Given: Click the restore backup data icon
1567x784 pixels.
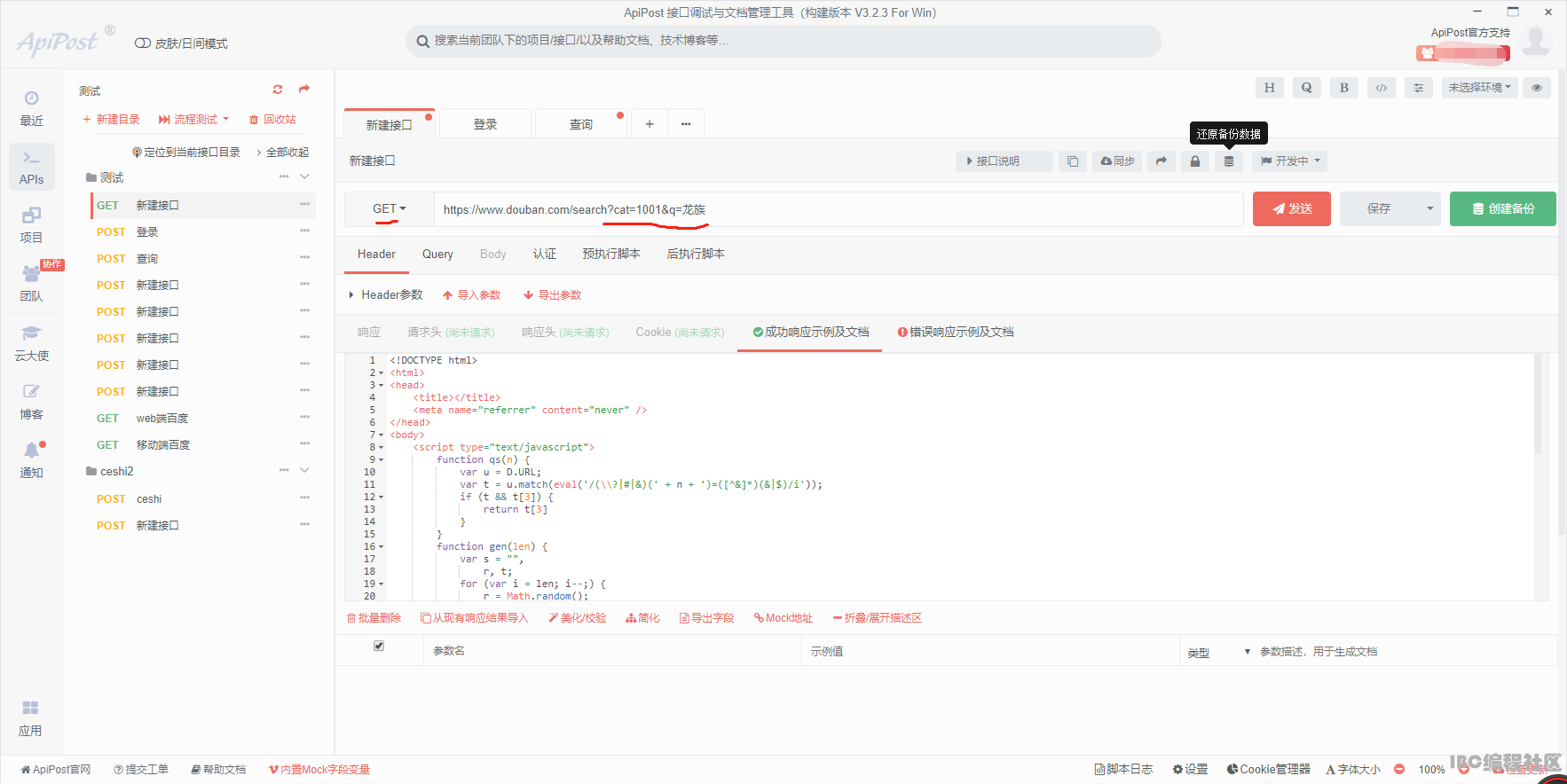Looking at the screenshot, I should pyautogui.click(x=1229, y=161).
